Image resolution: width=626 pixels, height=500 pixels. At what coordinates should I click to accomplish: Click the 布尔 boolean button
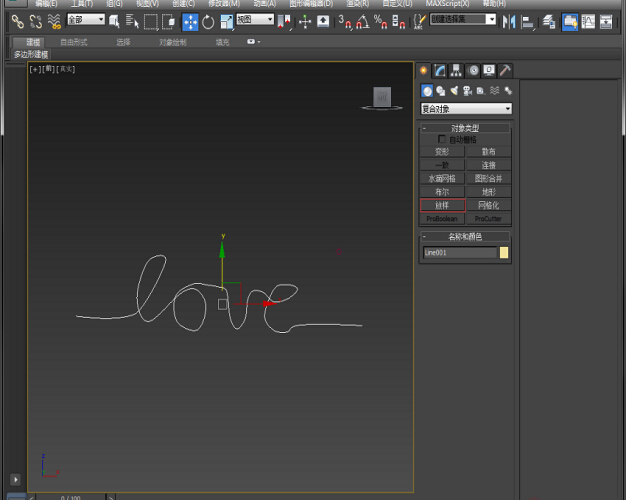(x=442, y=192)
